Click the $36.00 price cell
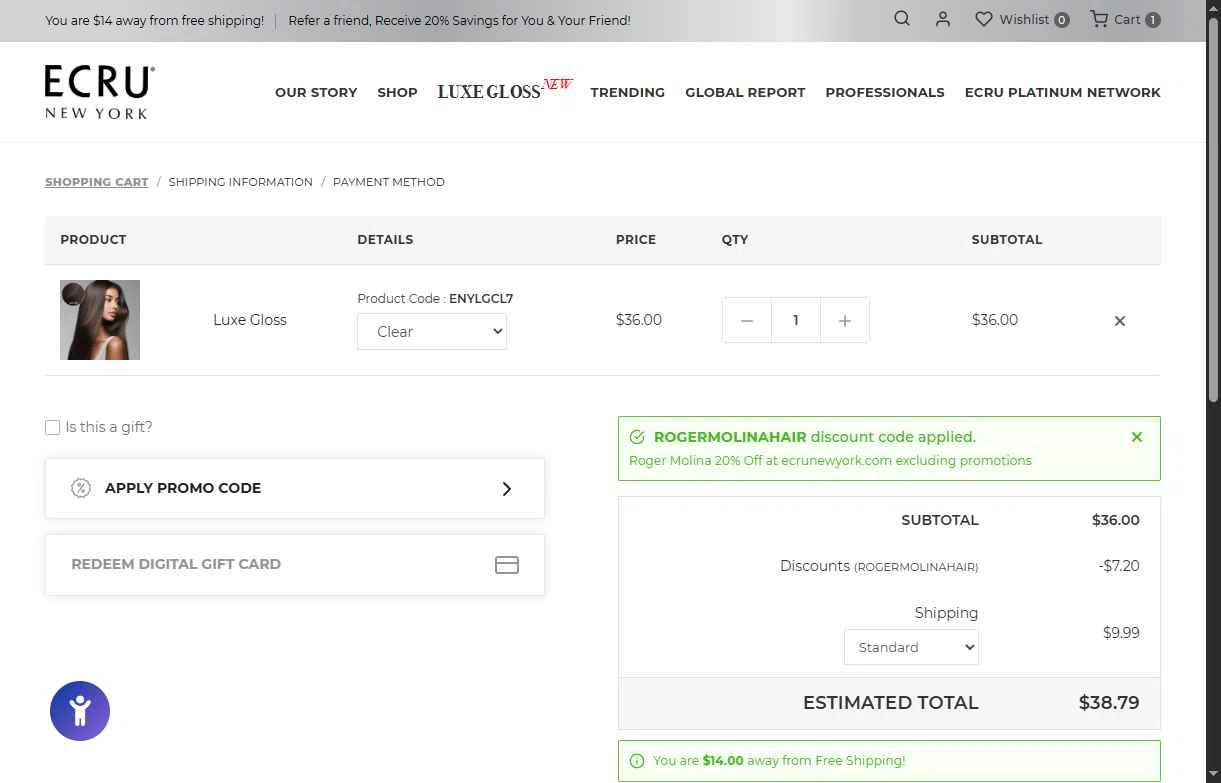Viewport: 1221px width, 783px height. tap(639, 320)
